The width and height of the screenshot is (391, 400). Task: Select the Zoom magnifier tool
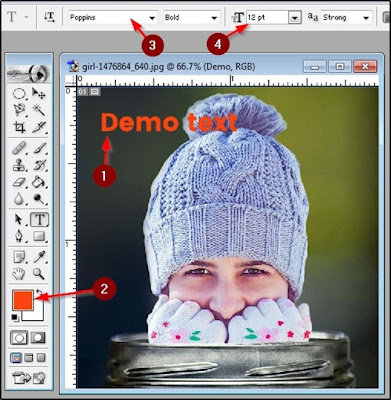[39, 274]
